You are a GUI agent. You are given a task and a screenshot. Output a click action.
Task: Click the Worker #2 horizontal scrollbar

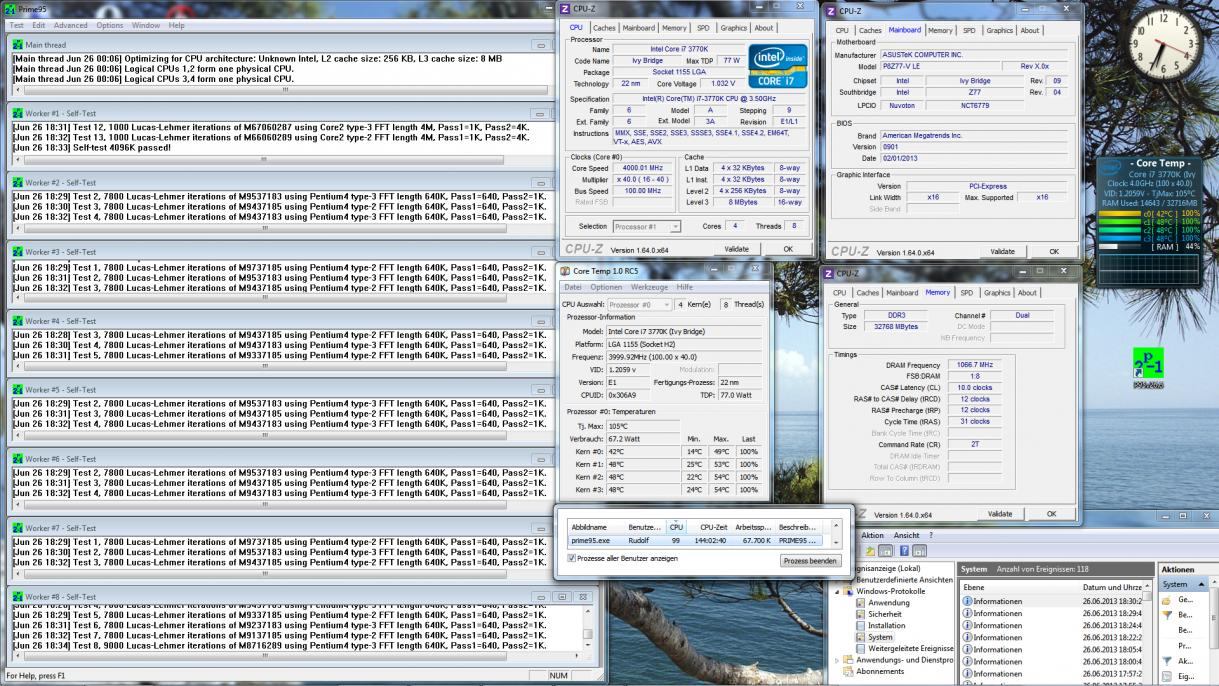click(x=282, y=227)
